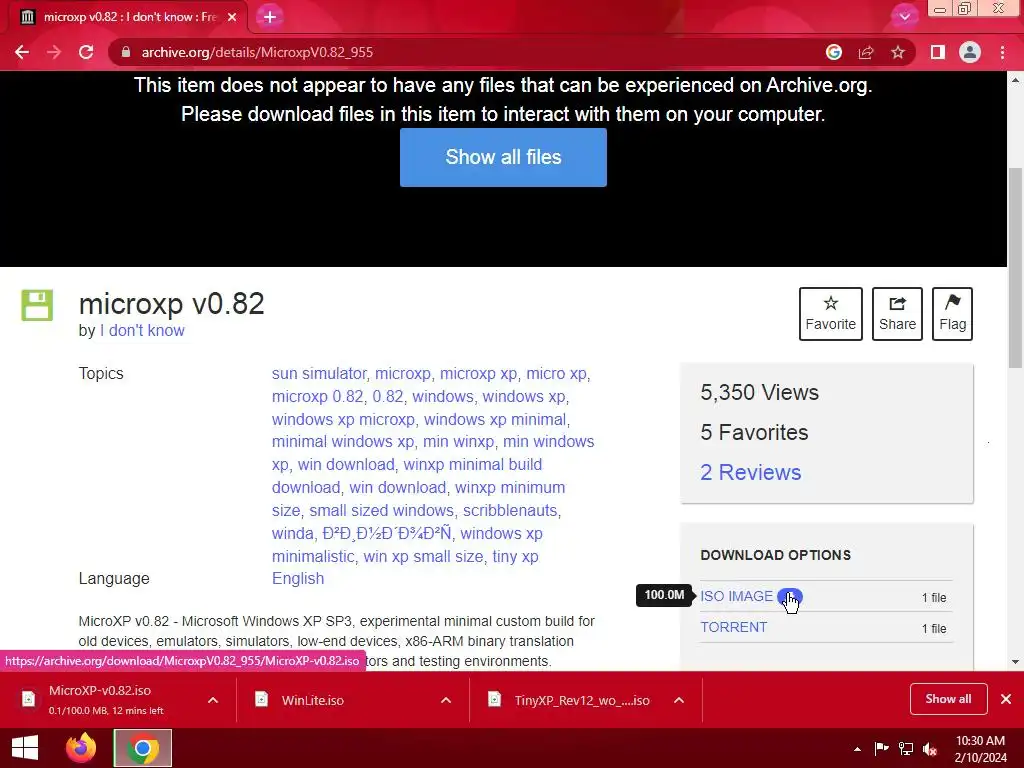Flag this item with the Flag button
Screen dimensions: 1024x768
(x=952, y=314)
